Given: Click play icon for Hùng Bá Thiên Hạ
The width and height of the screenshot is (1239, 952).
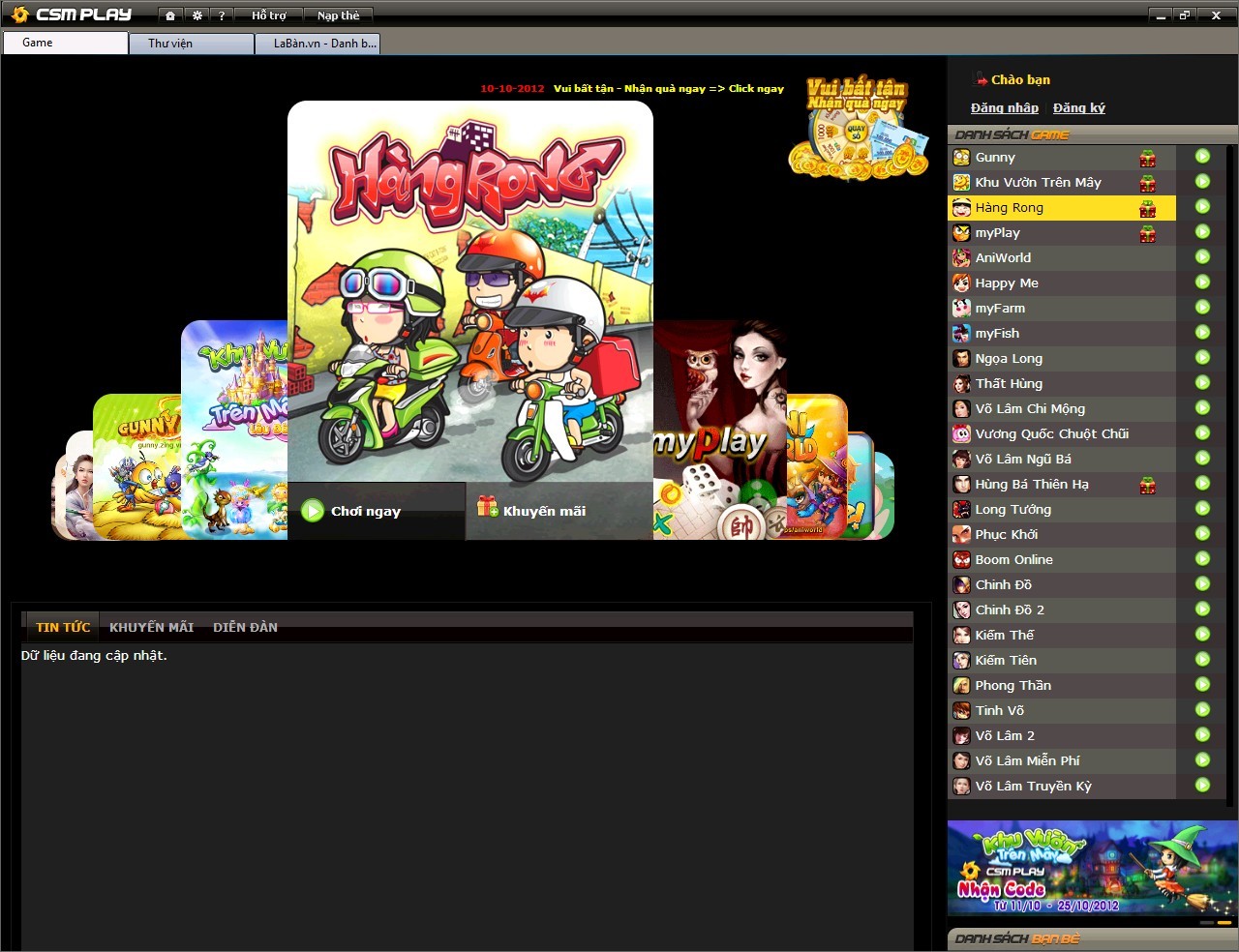Looking at the screenshot, I should (x=1202, y=484).
